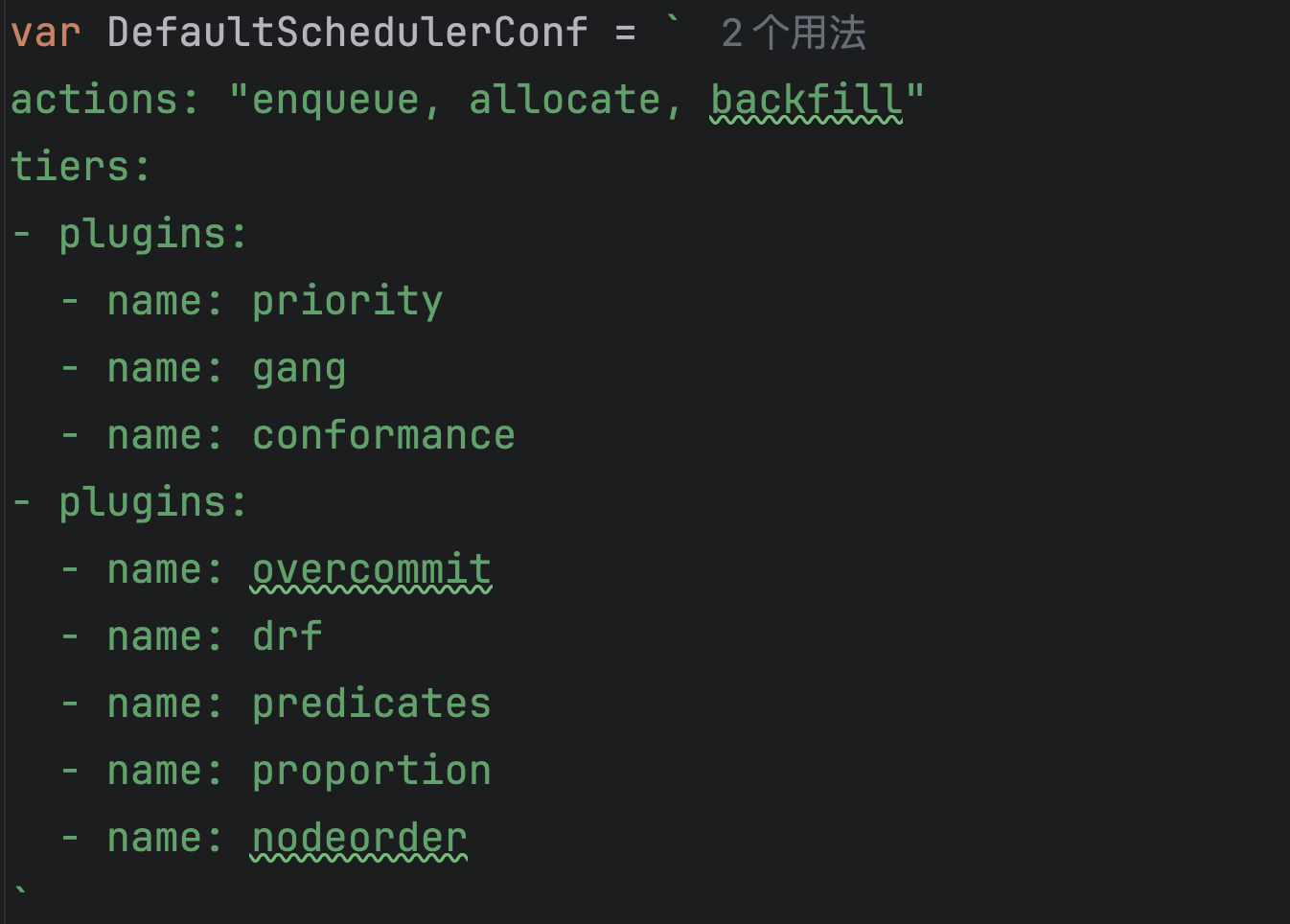
Task: Place cursor on the priority plugin name
Action: click(347, 301)
